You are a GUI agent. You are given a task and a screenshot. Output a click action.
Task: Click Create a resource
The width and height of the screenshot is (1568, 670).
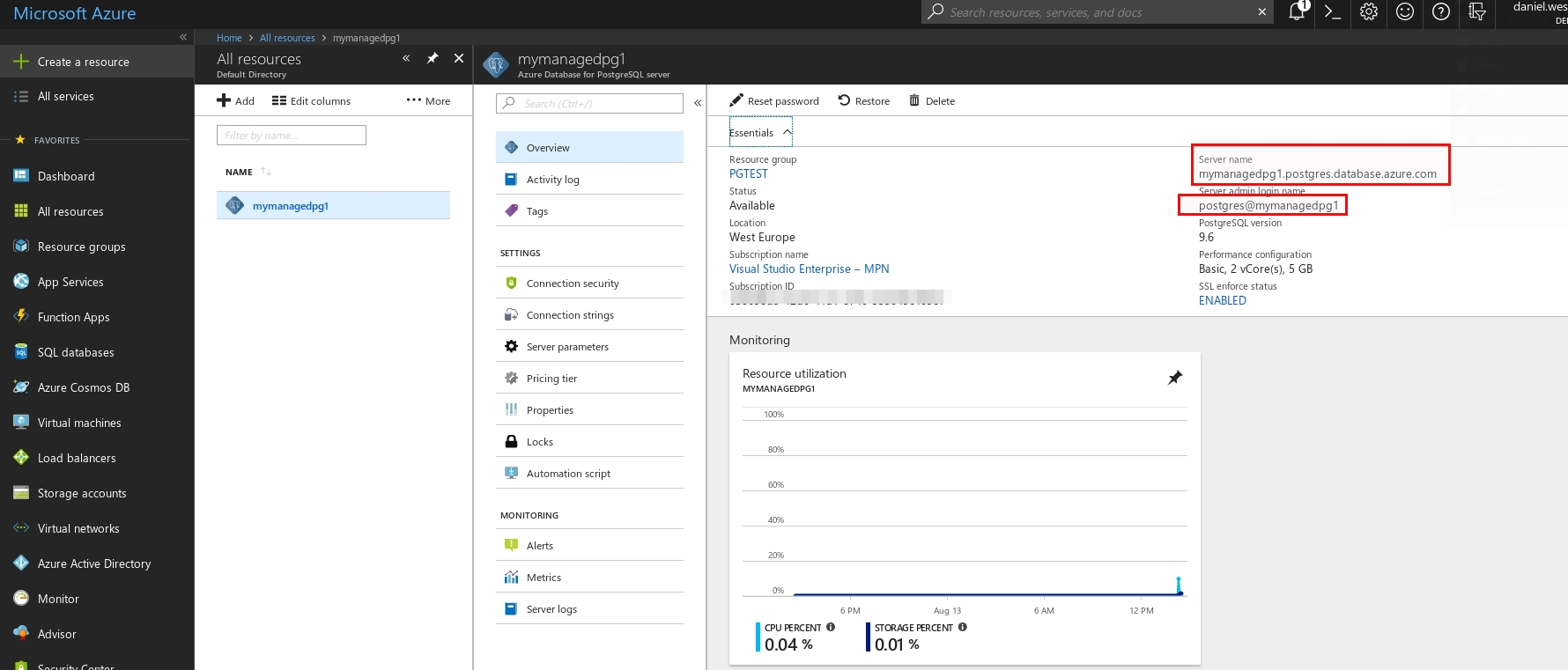tap(97, 62)
